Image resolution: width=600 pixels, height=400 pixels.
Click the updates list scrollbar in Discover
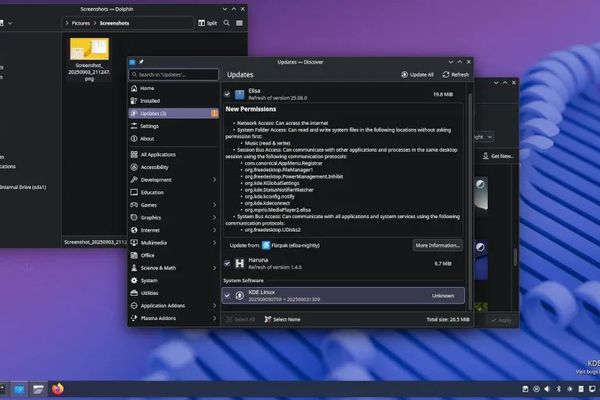(470, 199)
